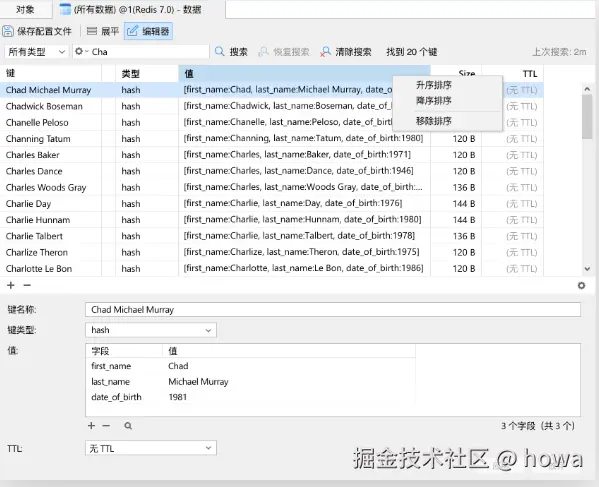Click the Clear Search (清除搜索) button
The height and width of the screenshot is (487, 599).
[346, 52]
